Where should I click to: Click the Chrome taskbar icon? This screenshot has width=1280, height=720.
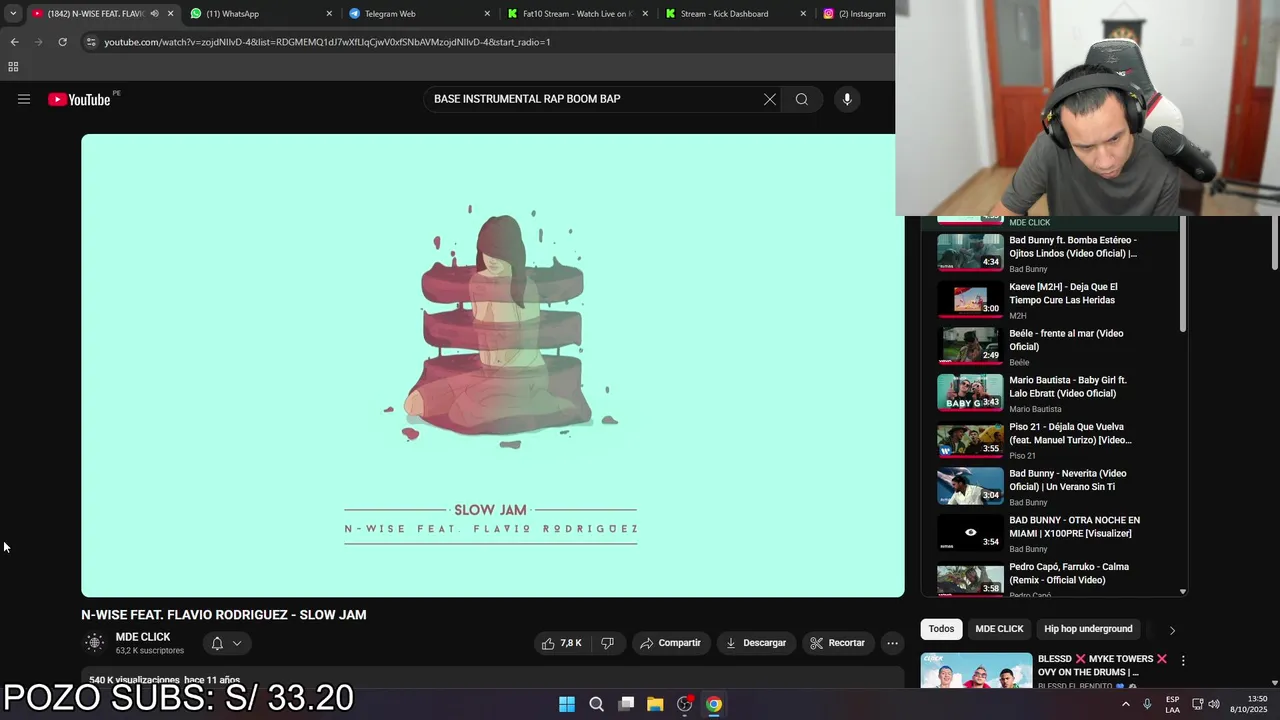(x=714, y=704)
